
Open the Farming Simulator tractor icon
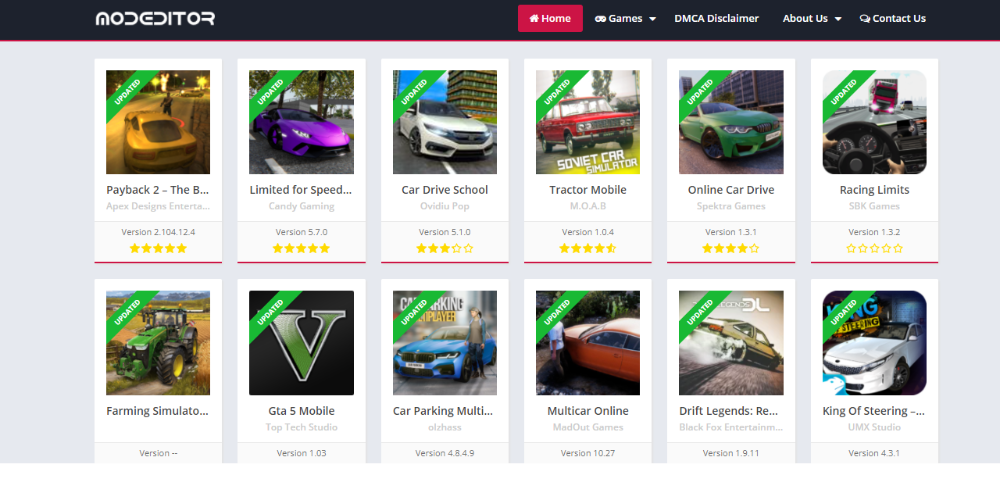158,343
